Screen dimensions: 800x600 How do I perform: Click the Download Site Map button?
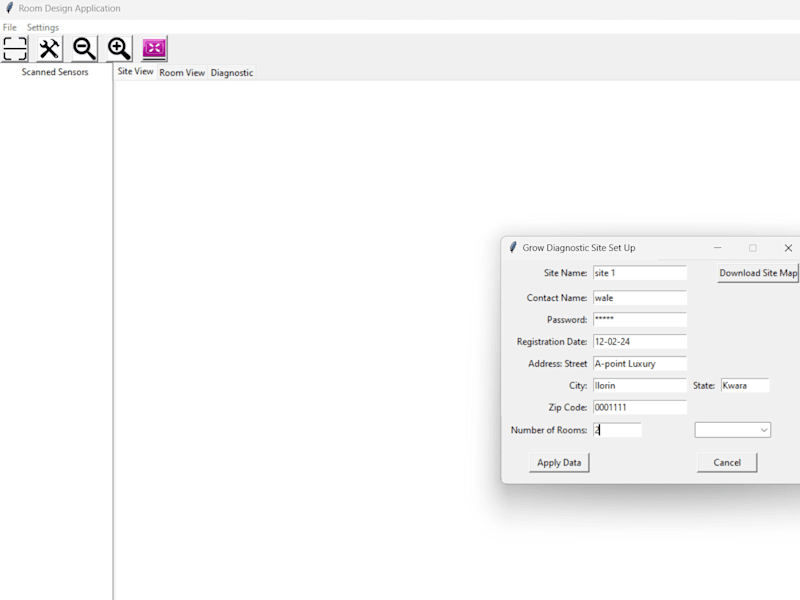click(x=758, y=273)
